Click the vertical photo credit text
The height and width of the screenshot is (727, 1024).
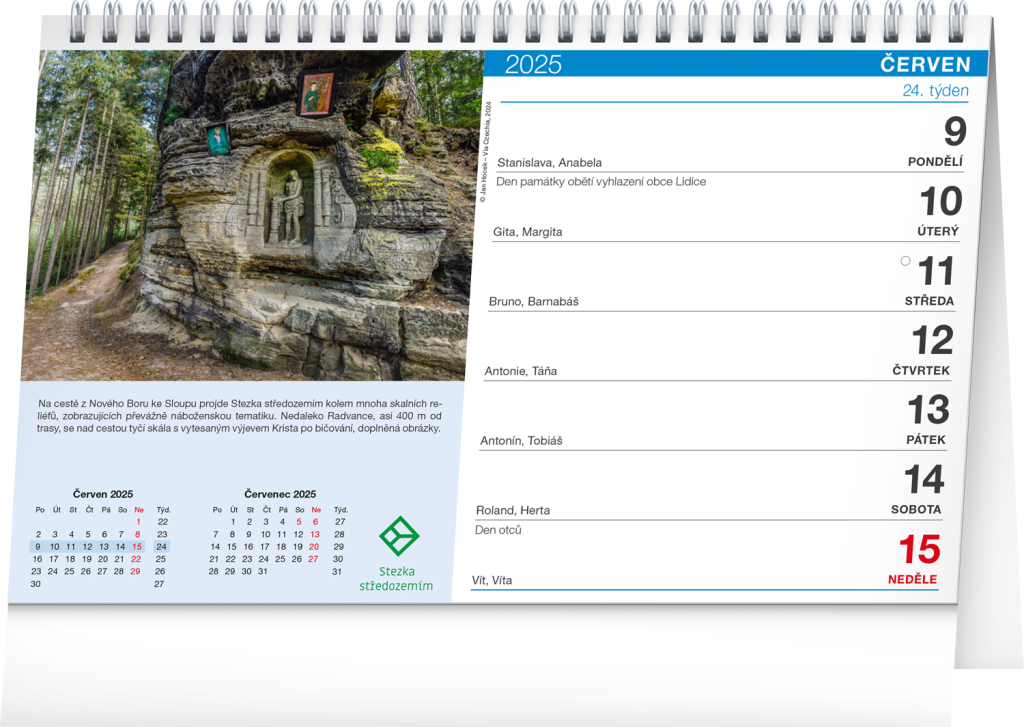[x=485, y=150]
